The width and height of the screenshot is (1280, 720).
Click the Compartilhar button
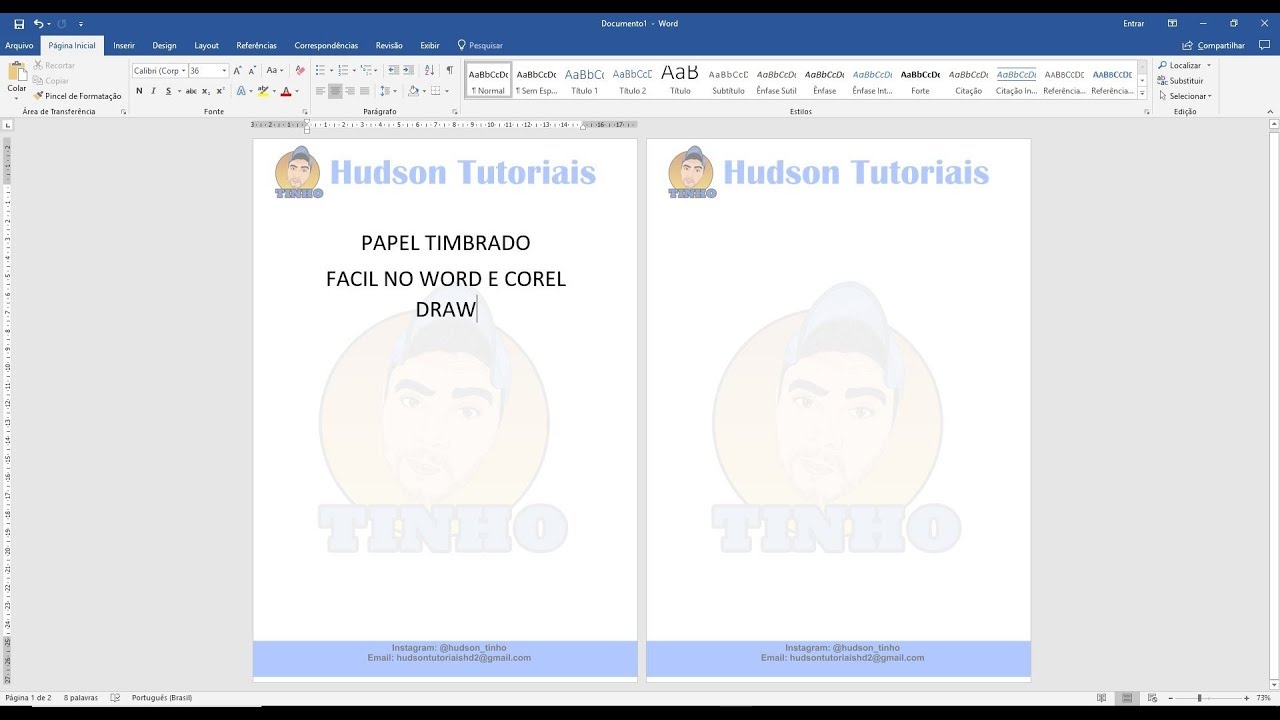1213,45
